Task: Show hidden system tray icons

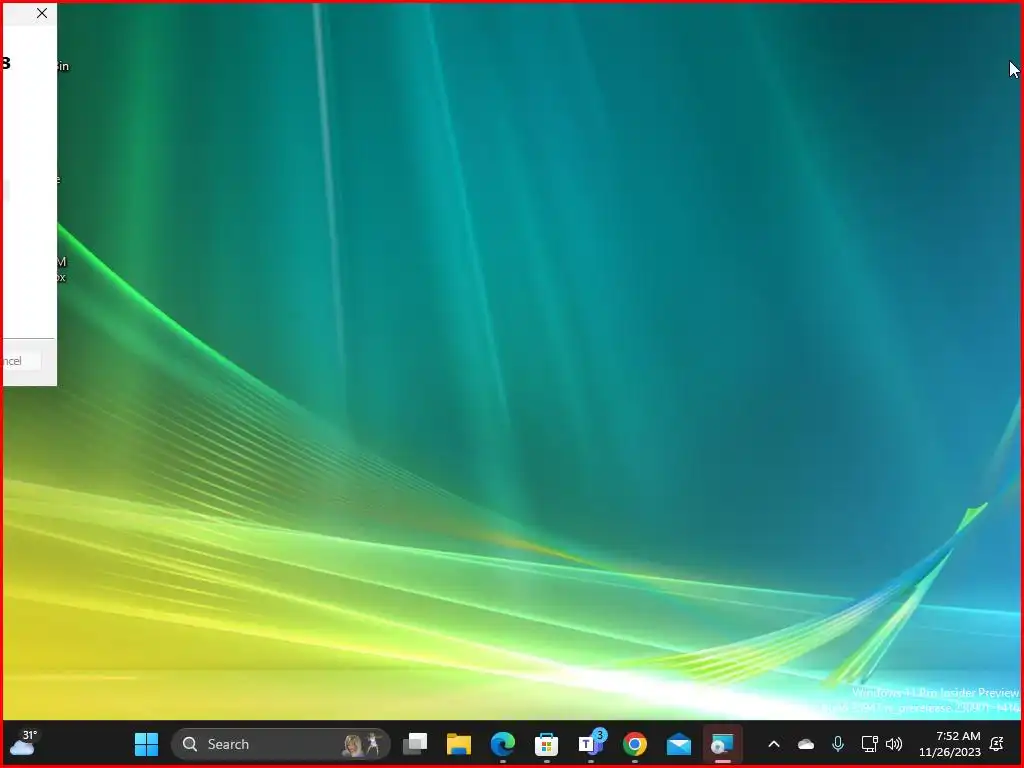Action: pos(774,744)
